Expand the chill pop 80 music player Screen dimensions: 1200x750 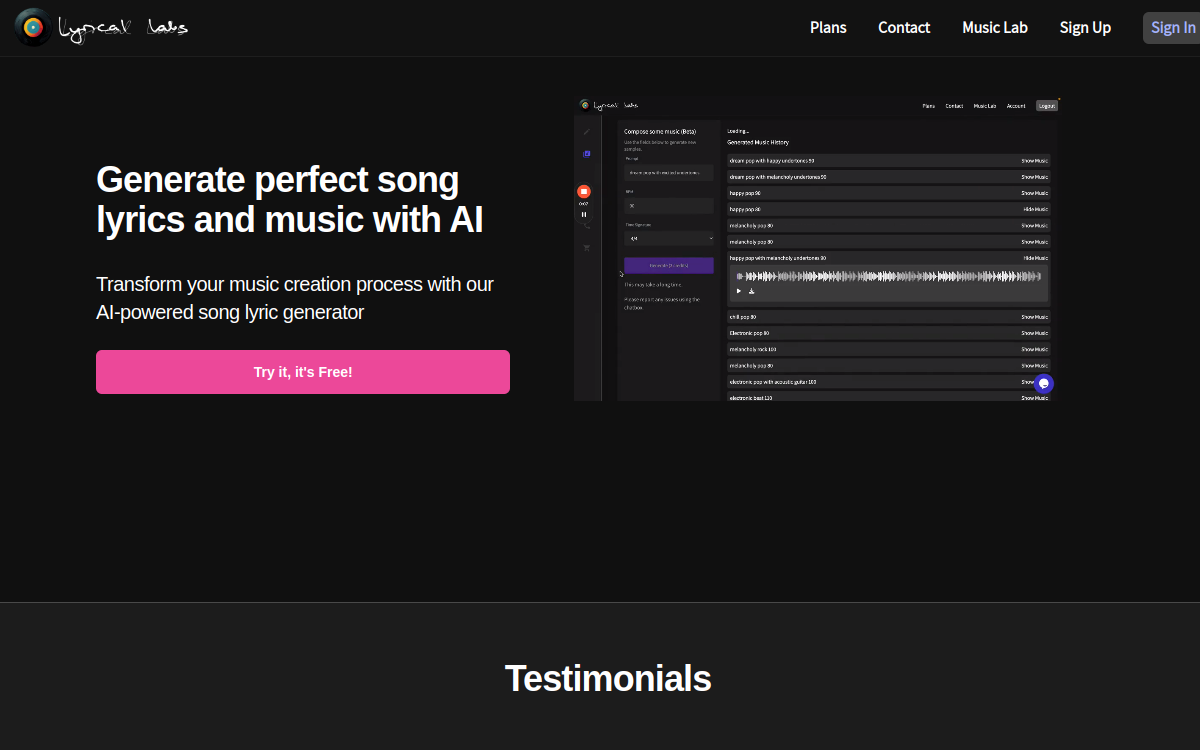pyautogui.click(x=1035, y=317)
